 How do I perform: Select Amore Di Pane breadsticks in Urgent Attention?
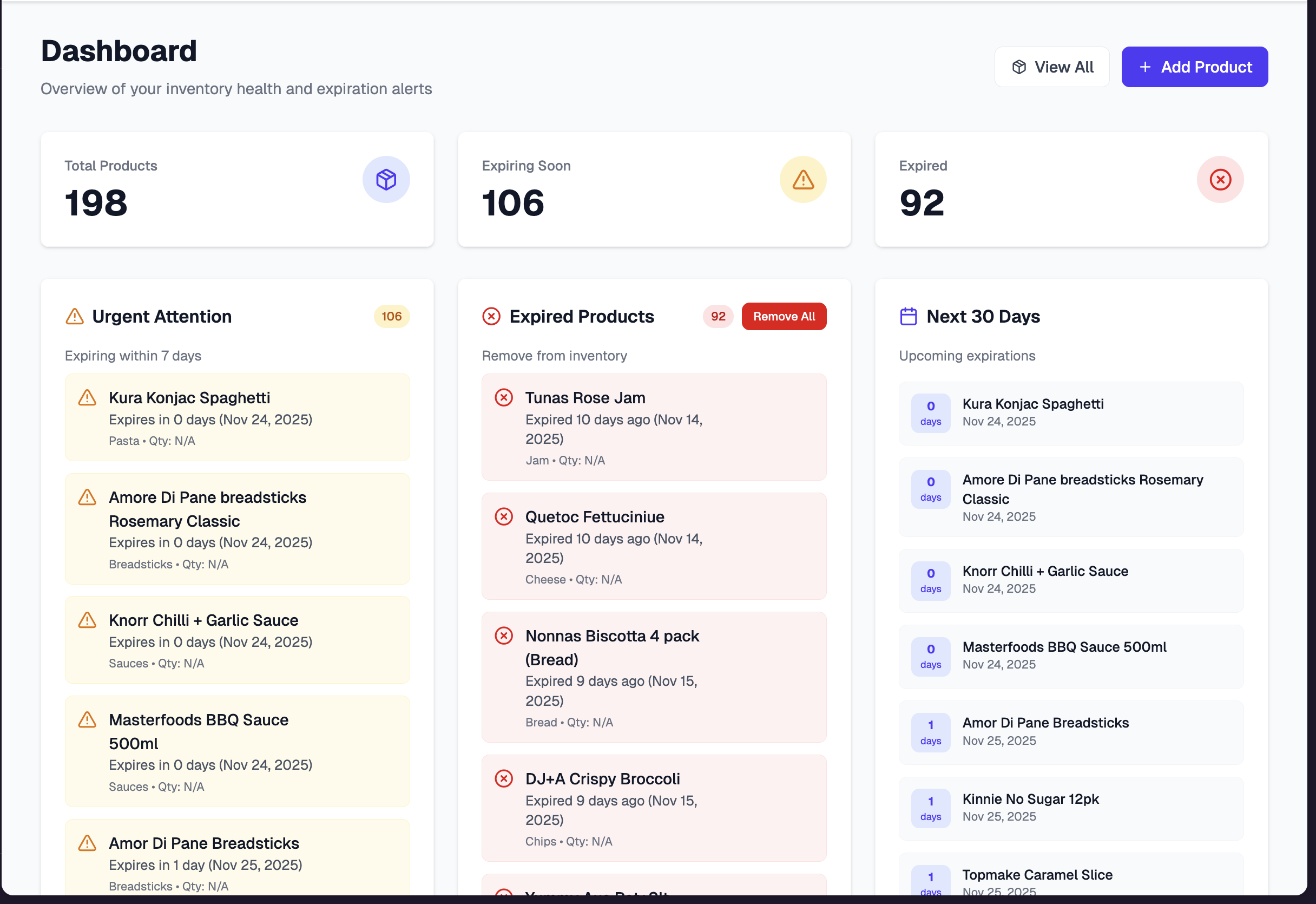(x=237, y=529)
